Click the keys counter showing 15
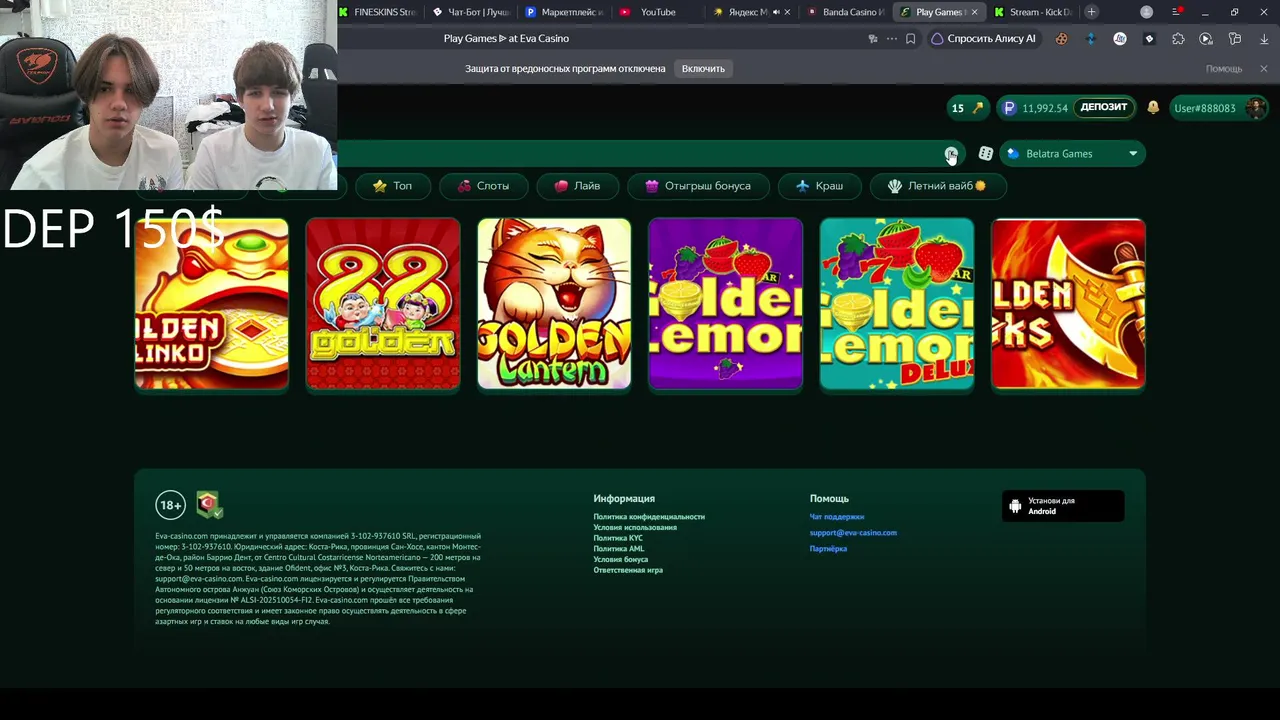 pyautogui.click(x=967, y=108)
